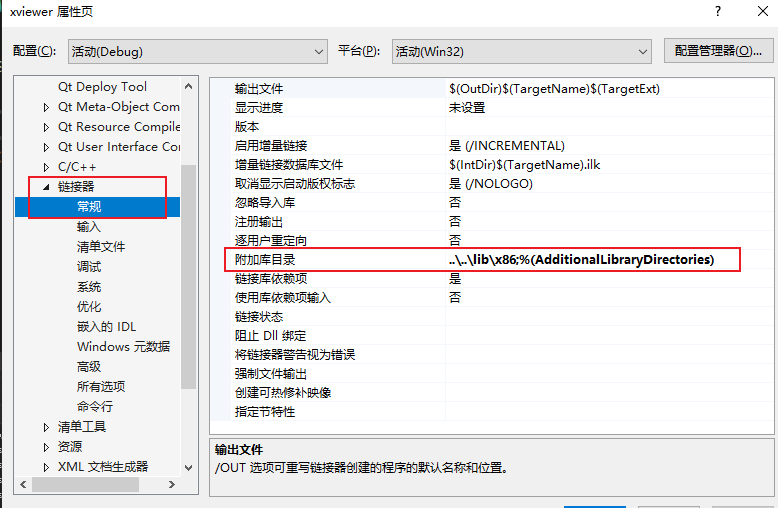Select the 注册输出 property
This screenshot has height=508, width=778.
[x=491, y=221]
